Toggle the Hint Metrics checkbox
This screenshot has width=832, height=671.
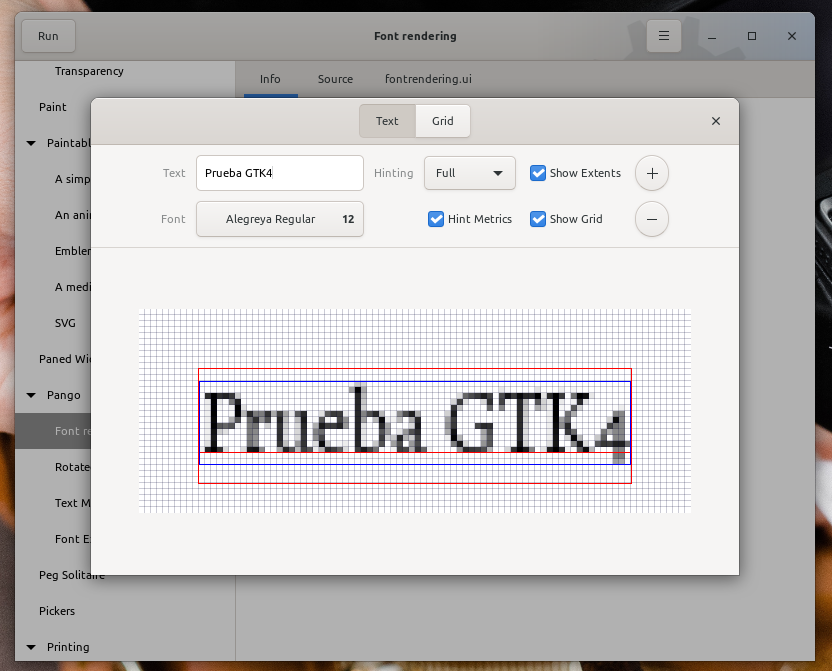coord(435,219)
